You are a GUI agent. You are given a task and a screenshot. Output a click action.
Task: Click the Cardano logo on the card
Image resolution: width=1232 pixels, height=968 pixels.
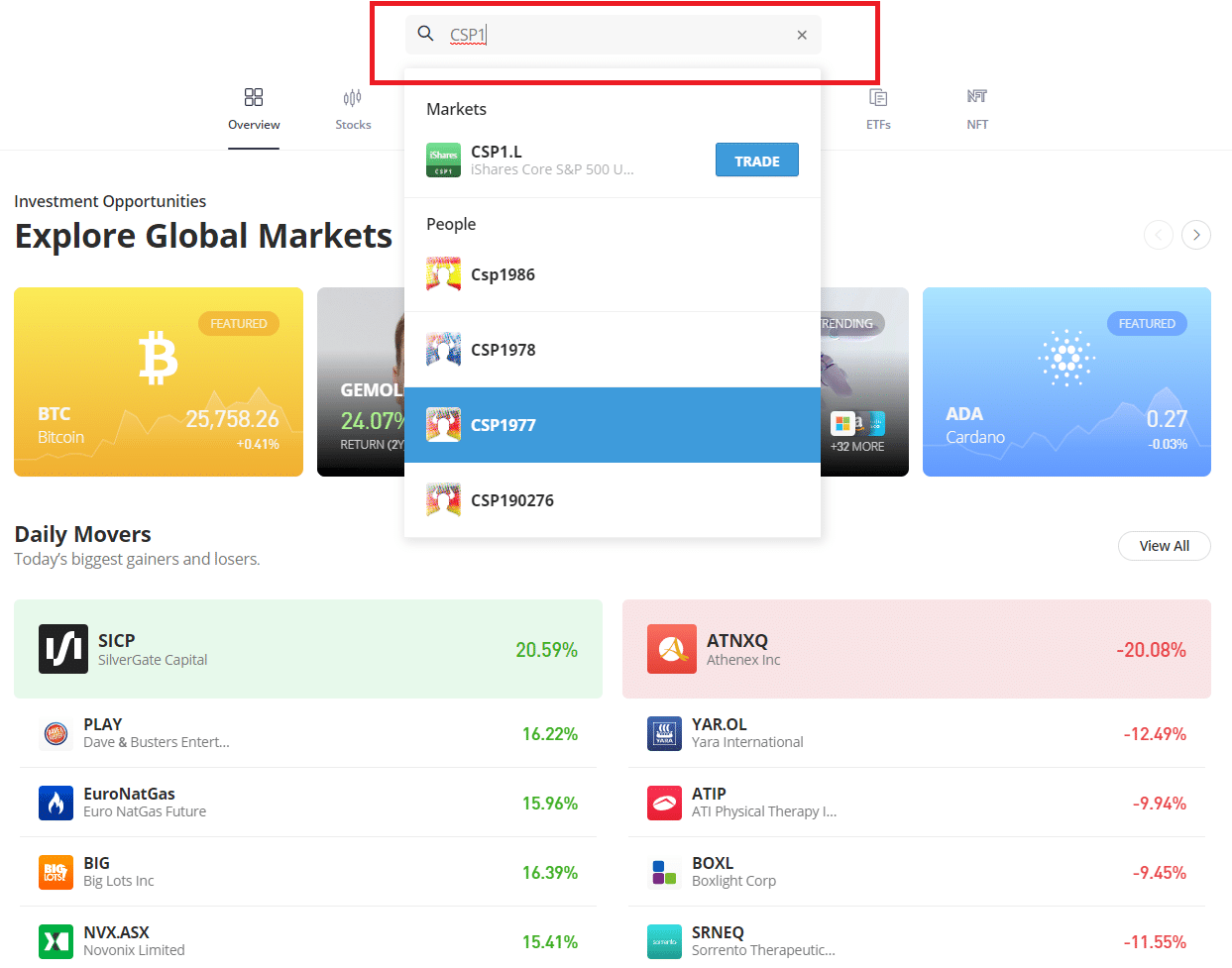(x=1066, y=358)
